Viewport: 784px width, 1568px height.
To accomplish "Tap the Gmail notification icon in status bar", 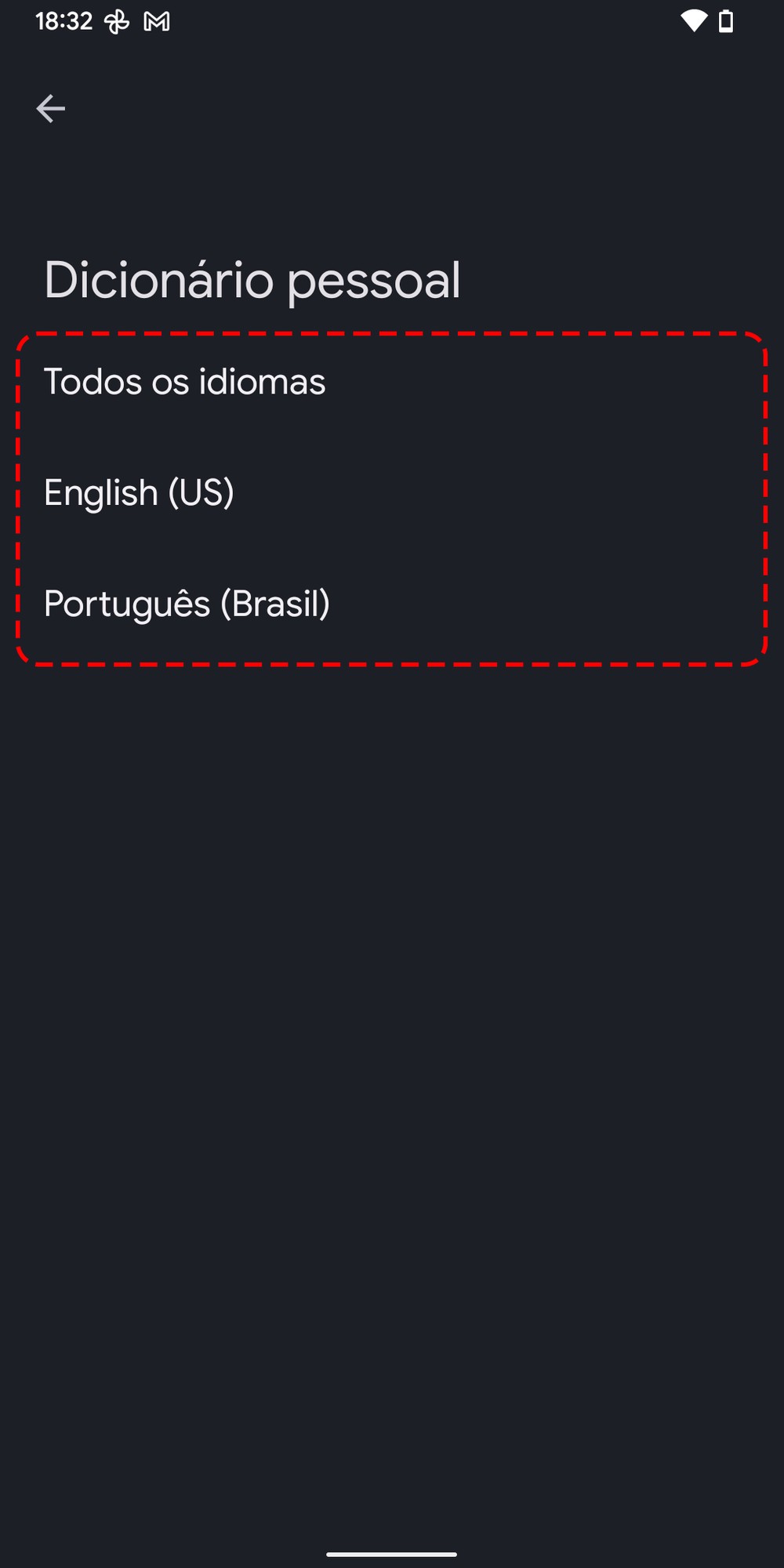I will (157, 22).
